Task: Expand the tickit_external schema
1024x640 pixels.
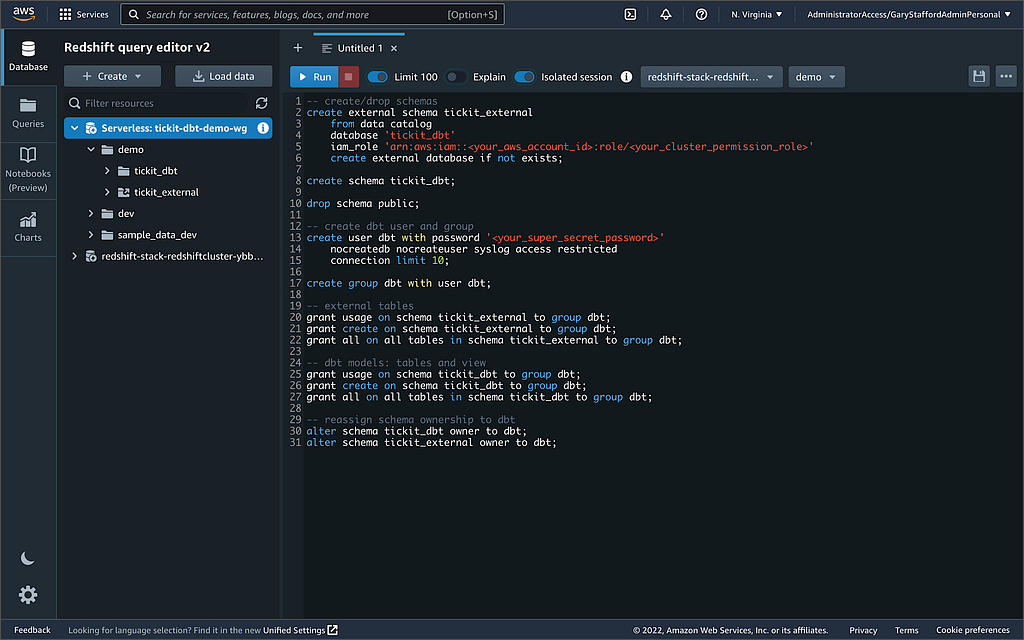Action: pos(107,192)
